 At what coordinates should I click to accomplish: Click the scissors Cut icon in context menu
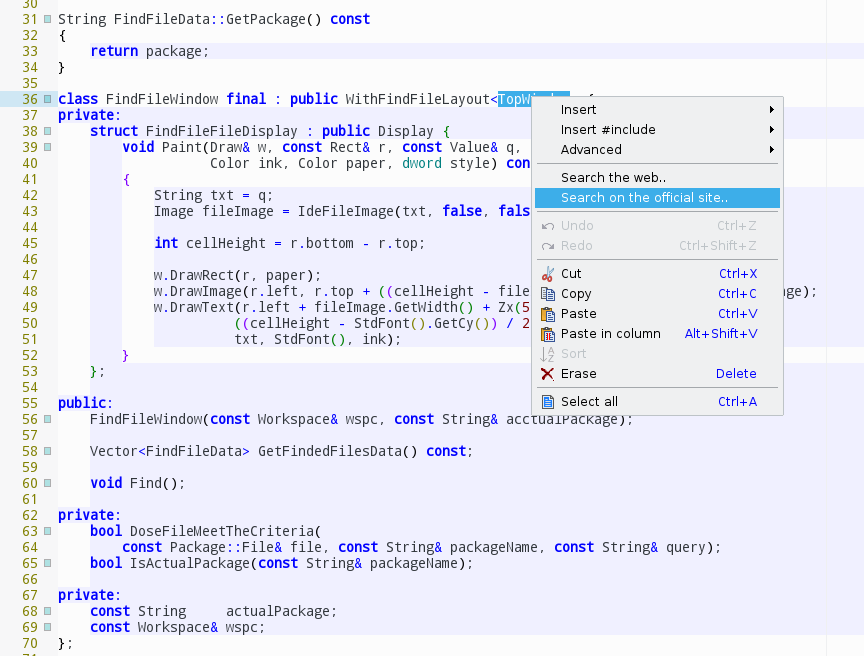[x=547, y=274]
